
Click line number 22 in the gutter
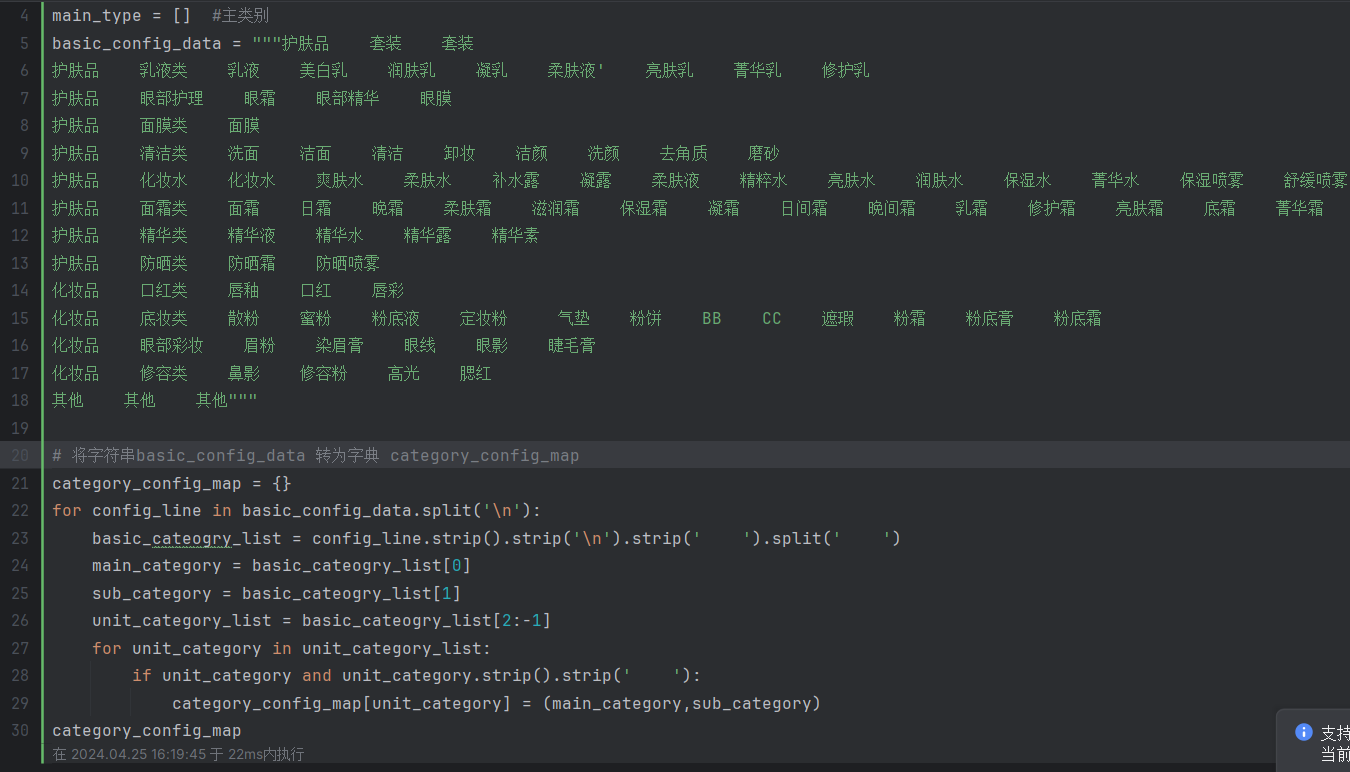[20, 511]
